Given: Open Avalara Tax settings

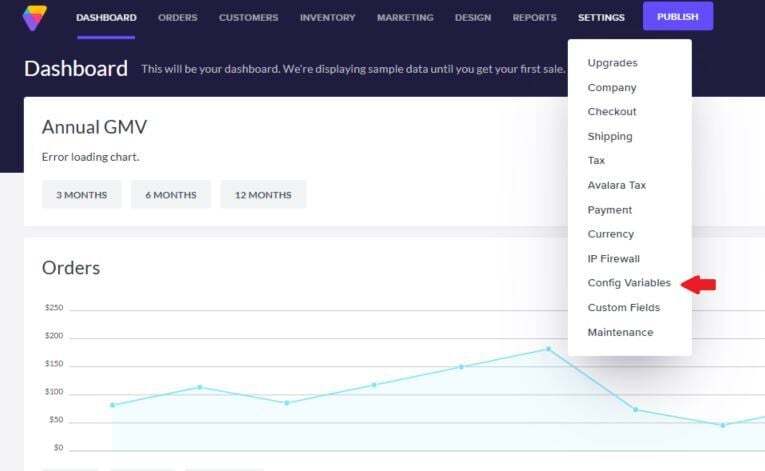Looking at the screenshot, I should [x=617, y=186].
